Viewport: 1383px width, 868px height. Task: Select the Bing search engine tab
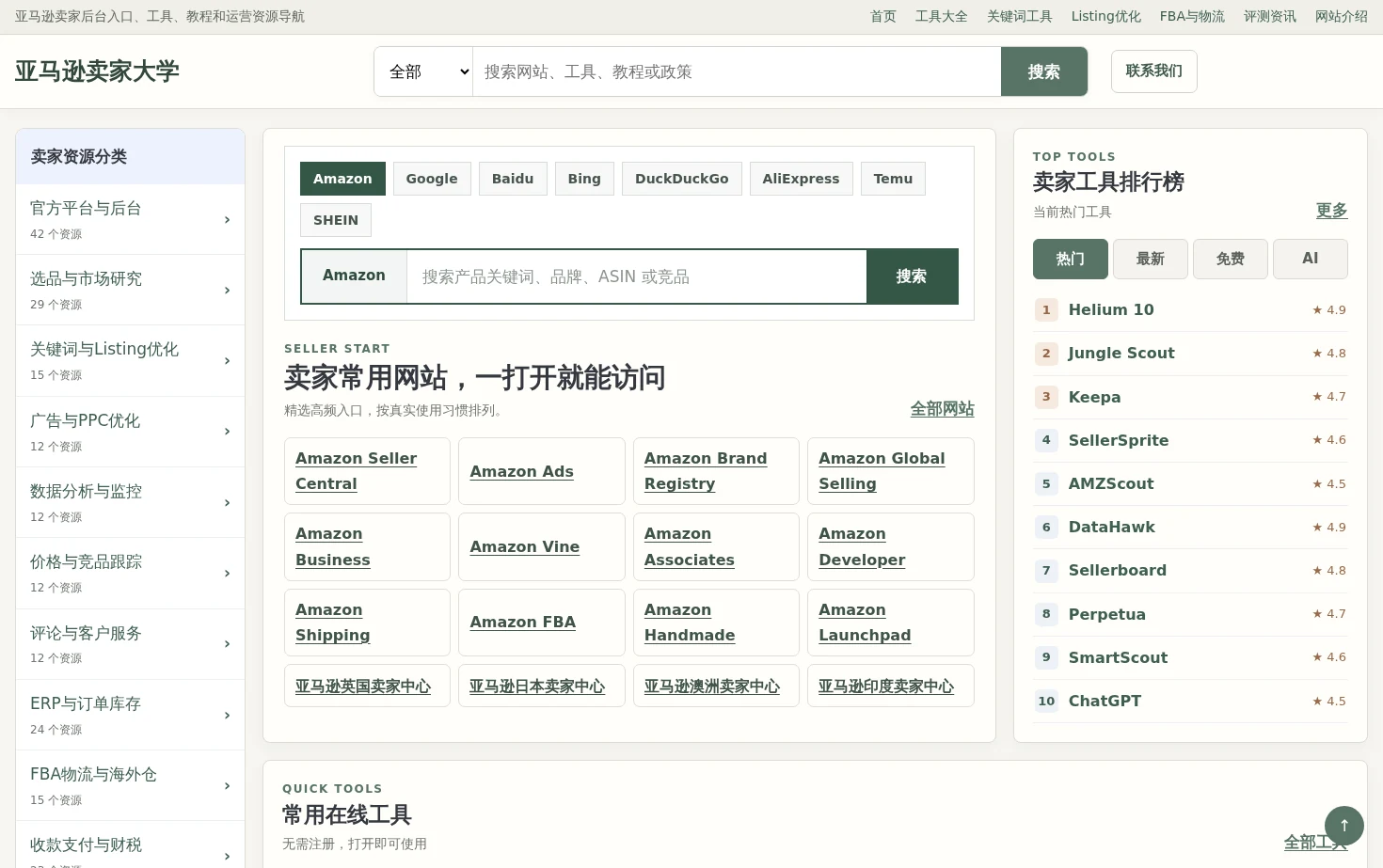(584, 179)
